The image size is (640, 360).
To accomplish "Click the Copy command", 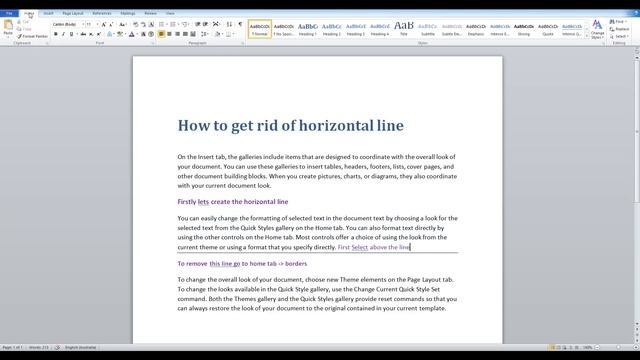I will point(24,29).
